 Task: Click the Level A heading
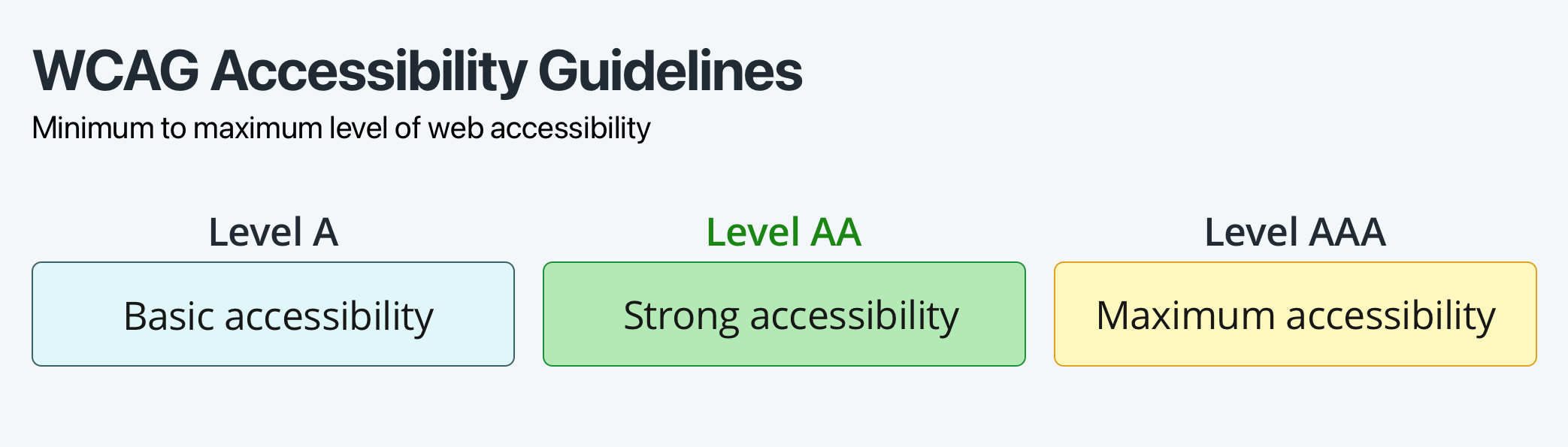(274, 232)
